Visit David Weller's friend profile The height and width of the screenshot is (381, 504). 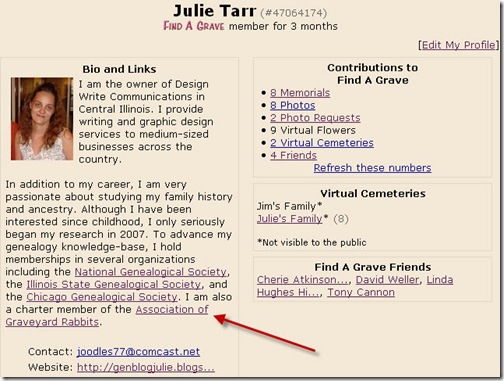coord(387,280)
